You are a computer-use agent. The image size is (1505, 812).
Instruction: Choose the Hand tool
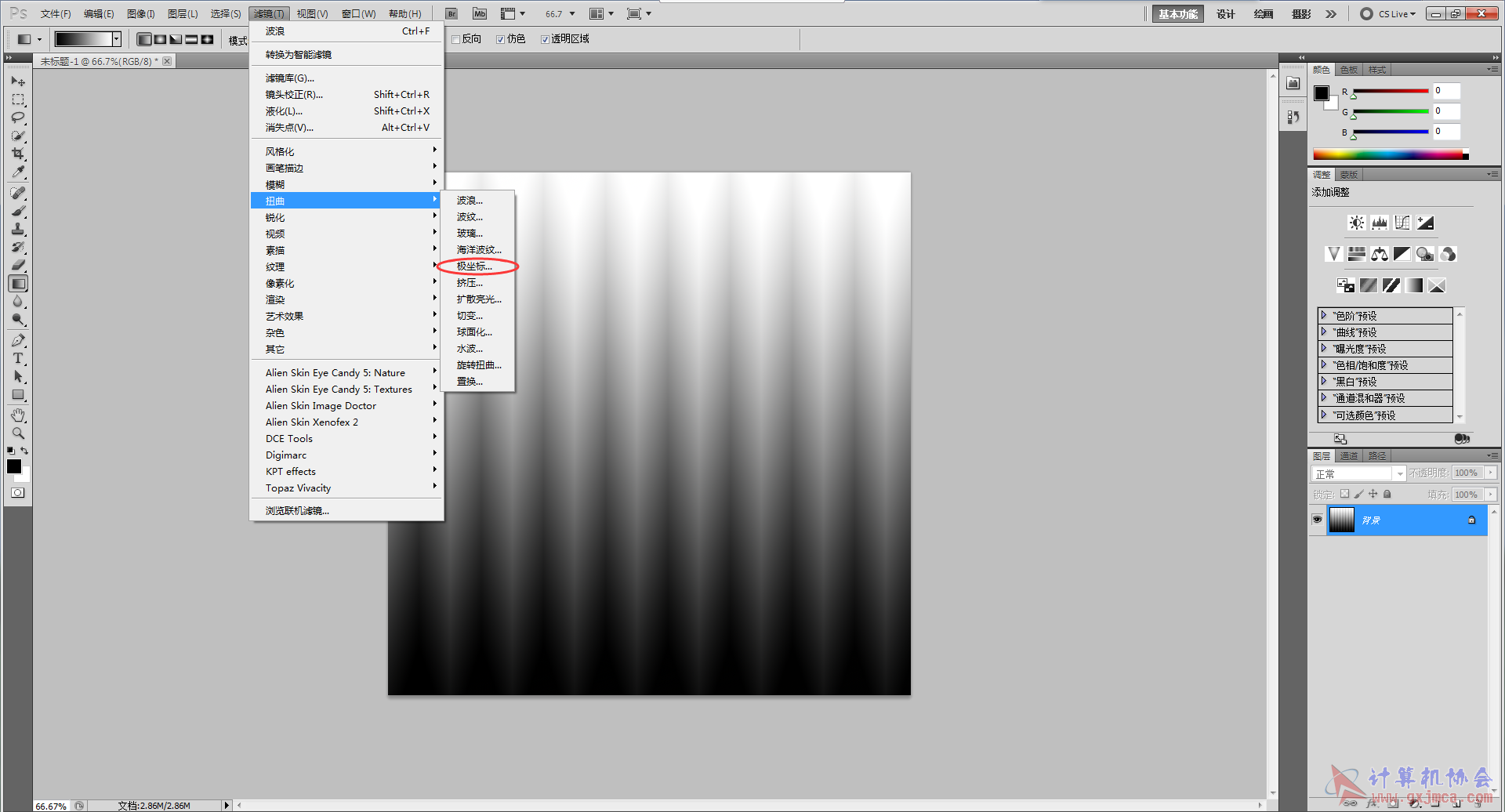18,415
